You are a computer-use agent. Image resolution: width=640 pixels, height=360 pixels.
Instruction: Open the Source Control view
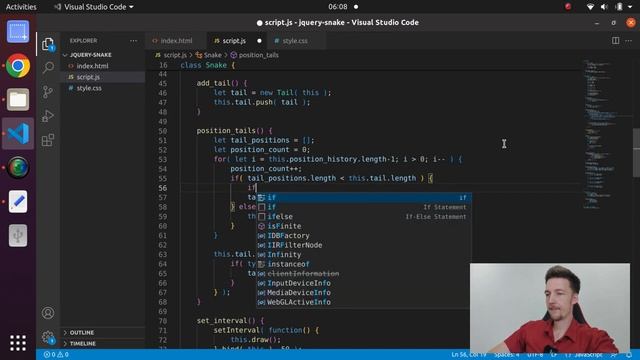pyautogui.click(x=48, y=92)
